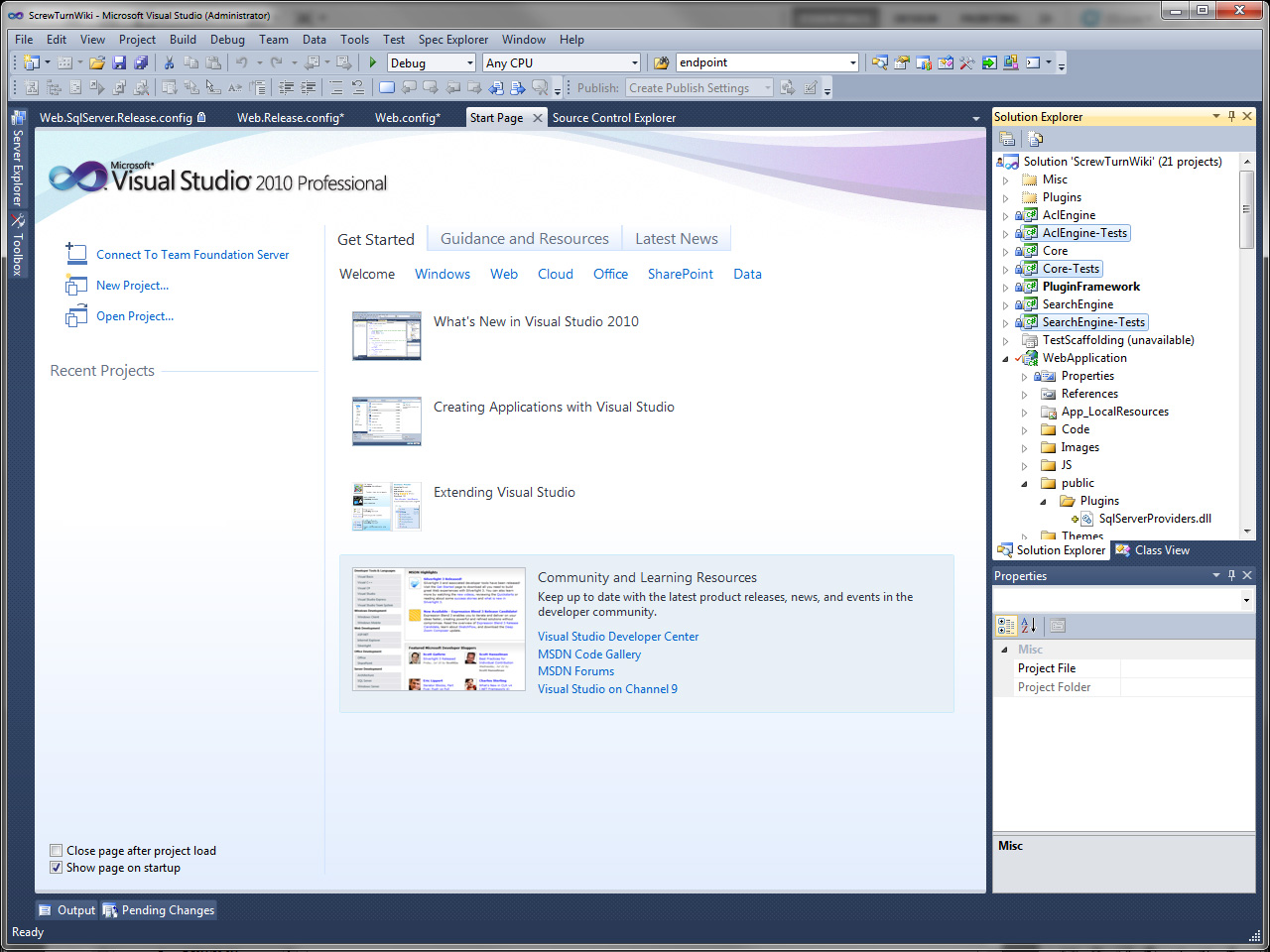The image size is (1270, 952).
Task: Click the Open File folder icon
Action: point(97,62)
